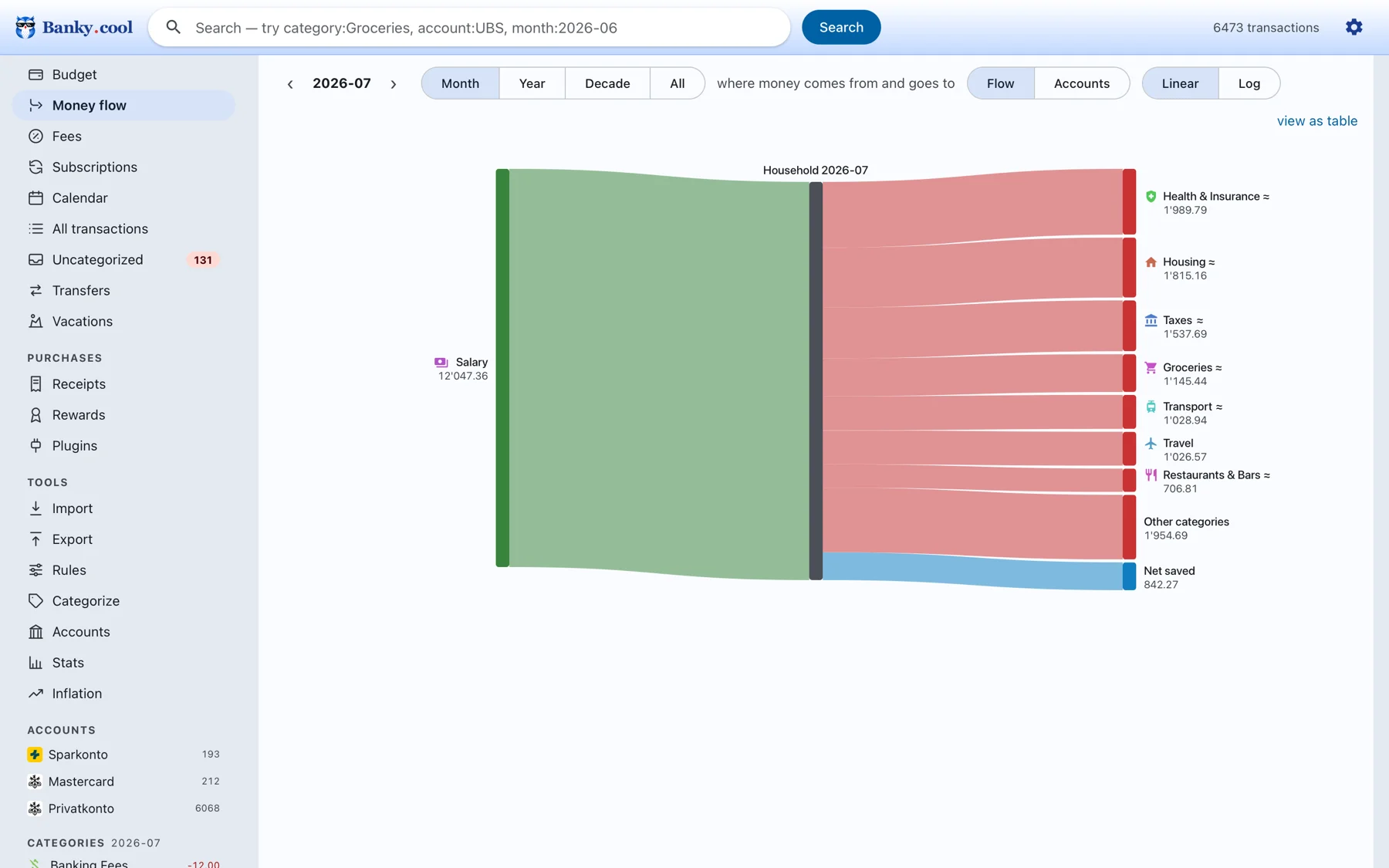Viewport: 1389px width, 868px height.
Task: Click the Receipts icon
Action: (x=35, y=383)
